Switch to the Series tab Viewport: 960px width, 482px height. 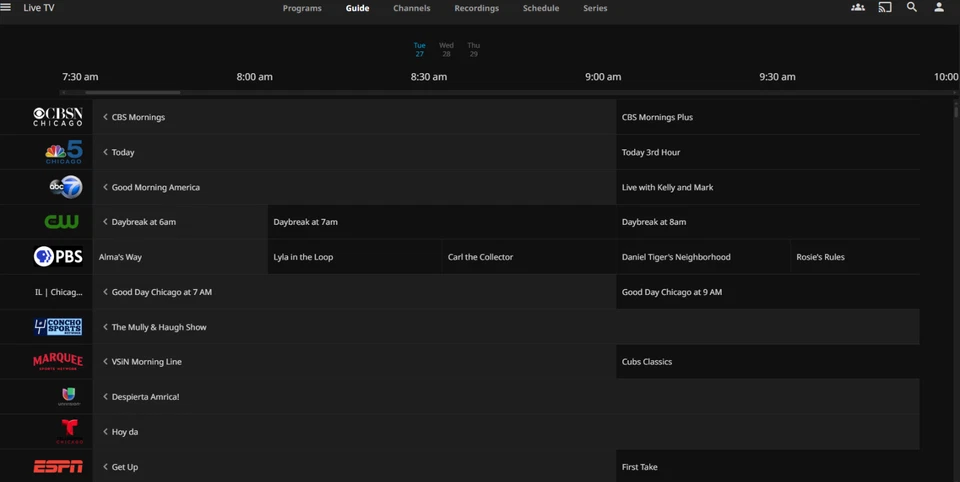(595, 8)
